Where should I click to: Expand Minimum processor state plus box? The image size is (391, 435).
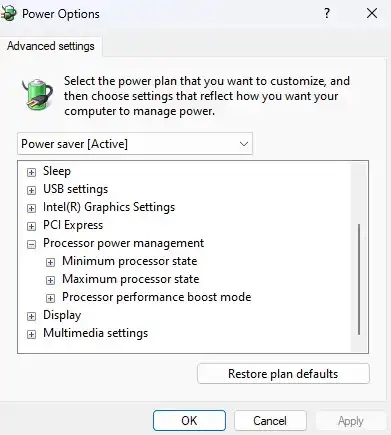50,262
